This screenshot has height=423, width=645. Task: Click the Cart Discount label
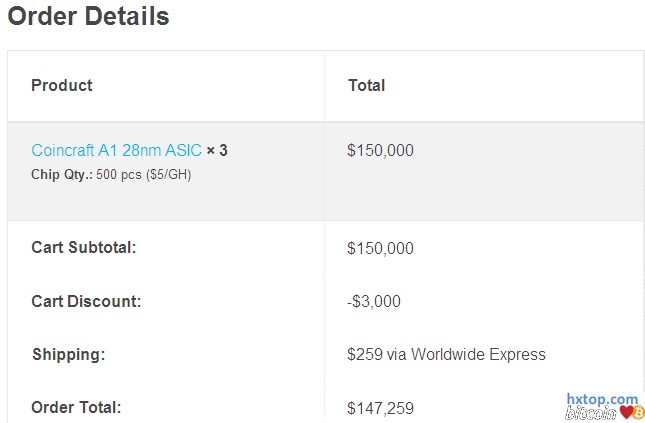[x=86, y=301]
